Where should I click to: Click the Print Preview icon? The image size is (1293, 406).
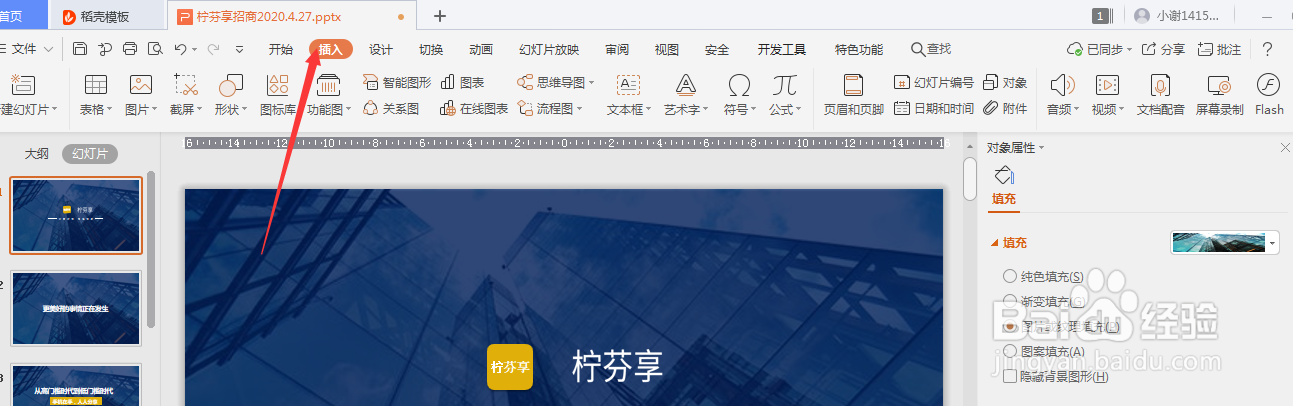(154, 49)
